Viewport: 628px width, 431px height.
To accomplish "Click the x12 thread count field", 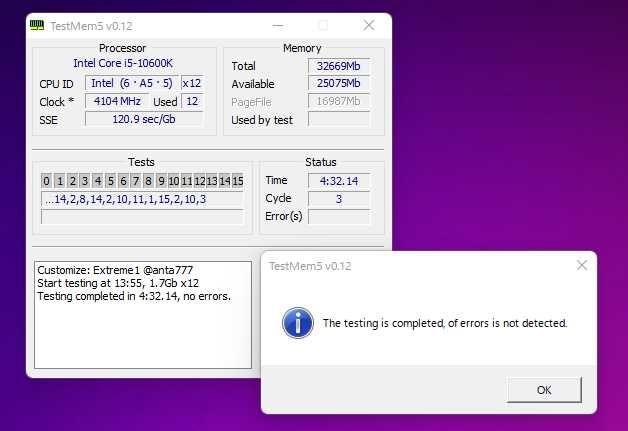I will click(192, 83).
